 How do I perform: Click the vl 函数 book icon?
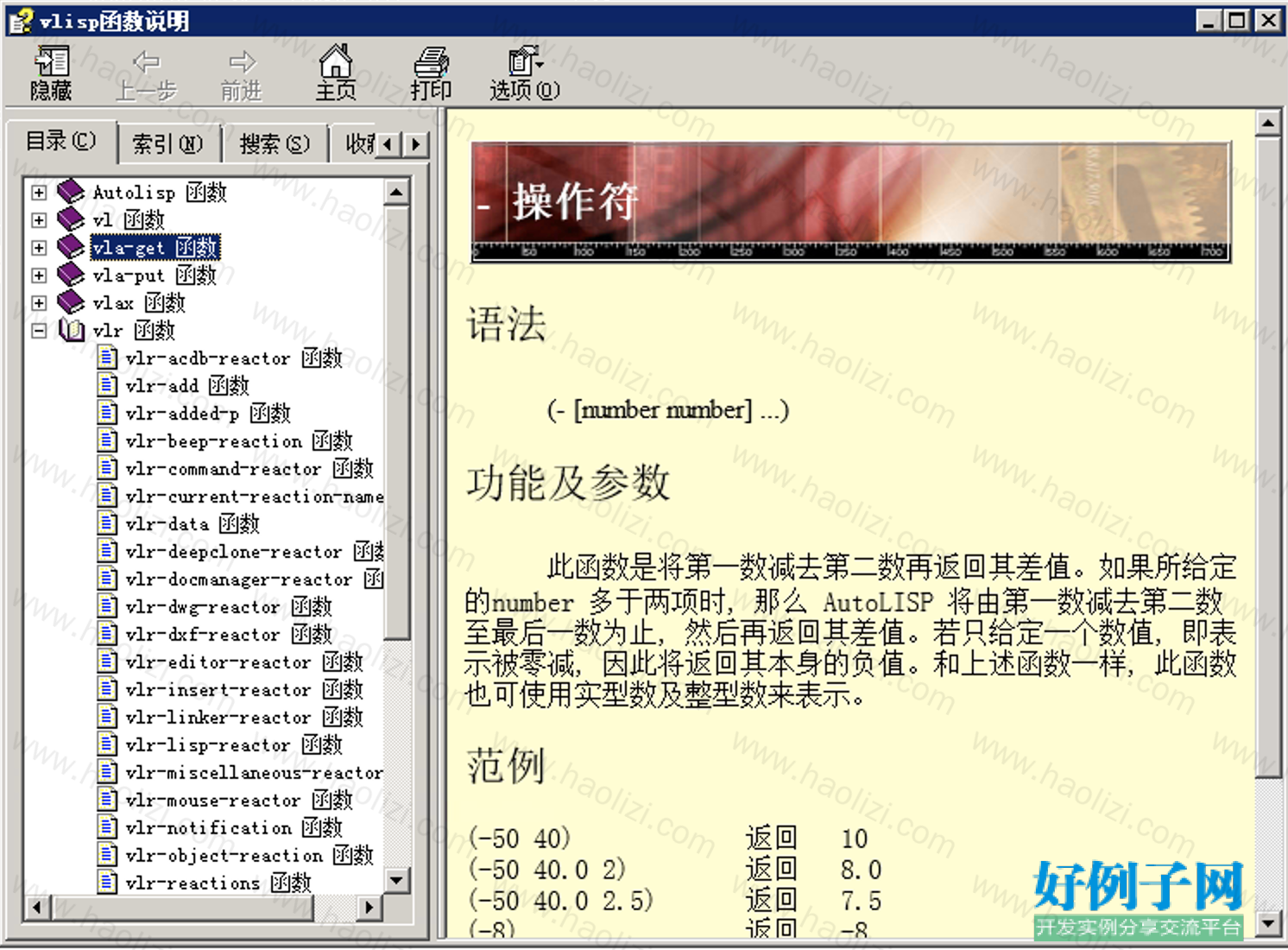pyautogui.click(x=71, y=219)
